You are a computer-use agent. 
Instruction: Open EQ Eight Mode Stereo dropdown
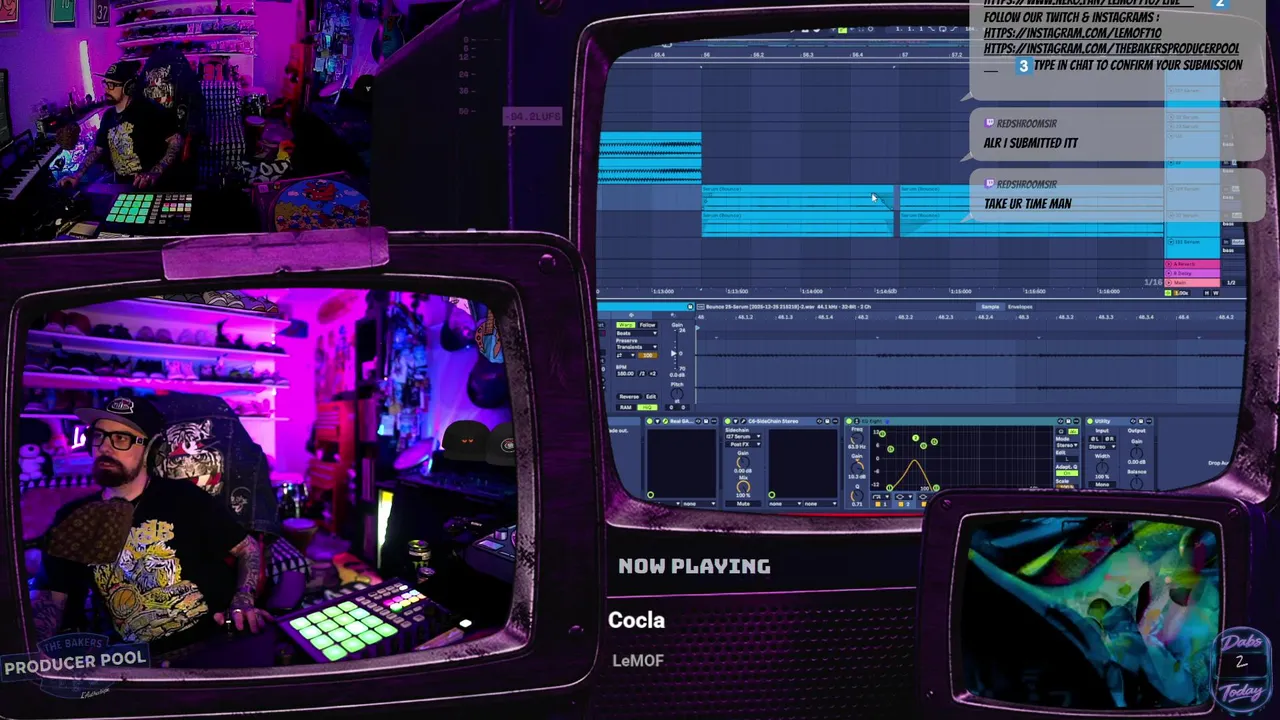1066,445
